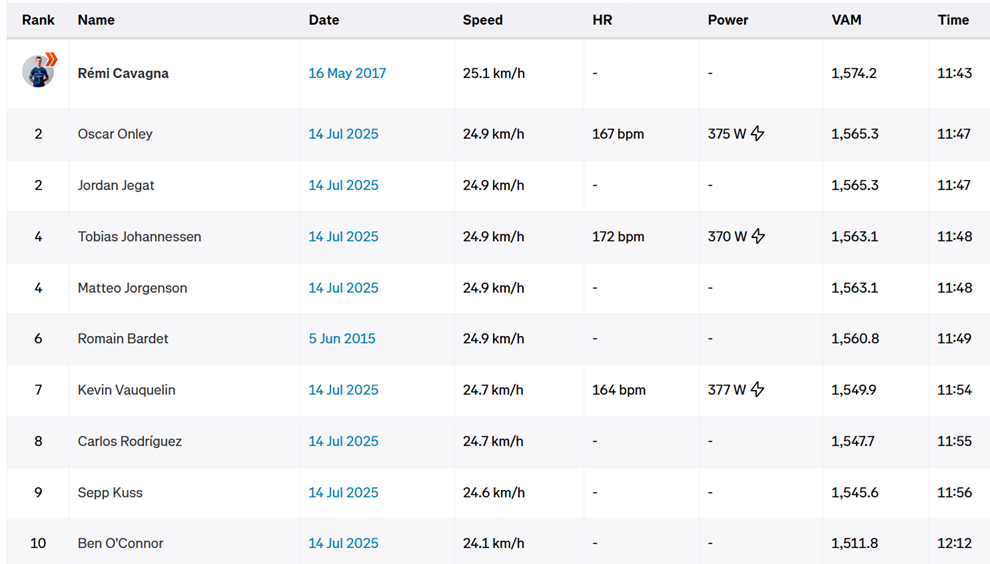Click the Name column header

pyautogui.click(x=96, y=20)
